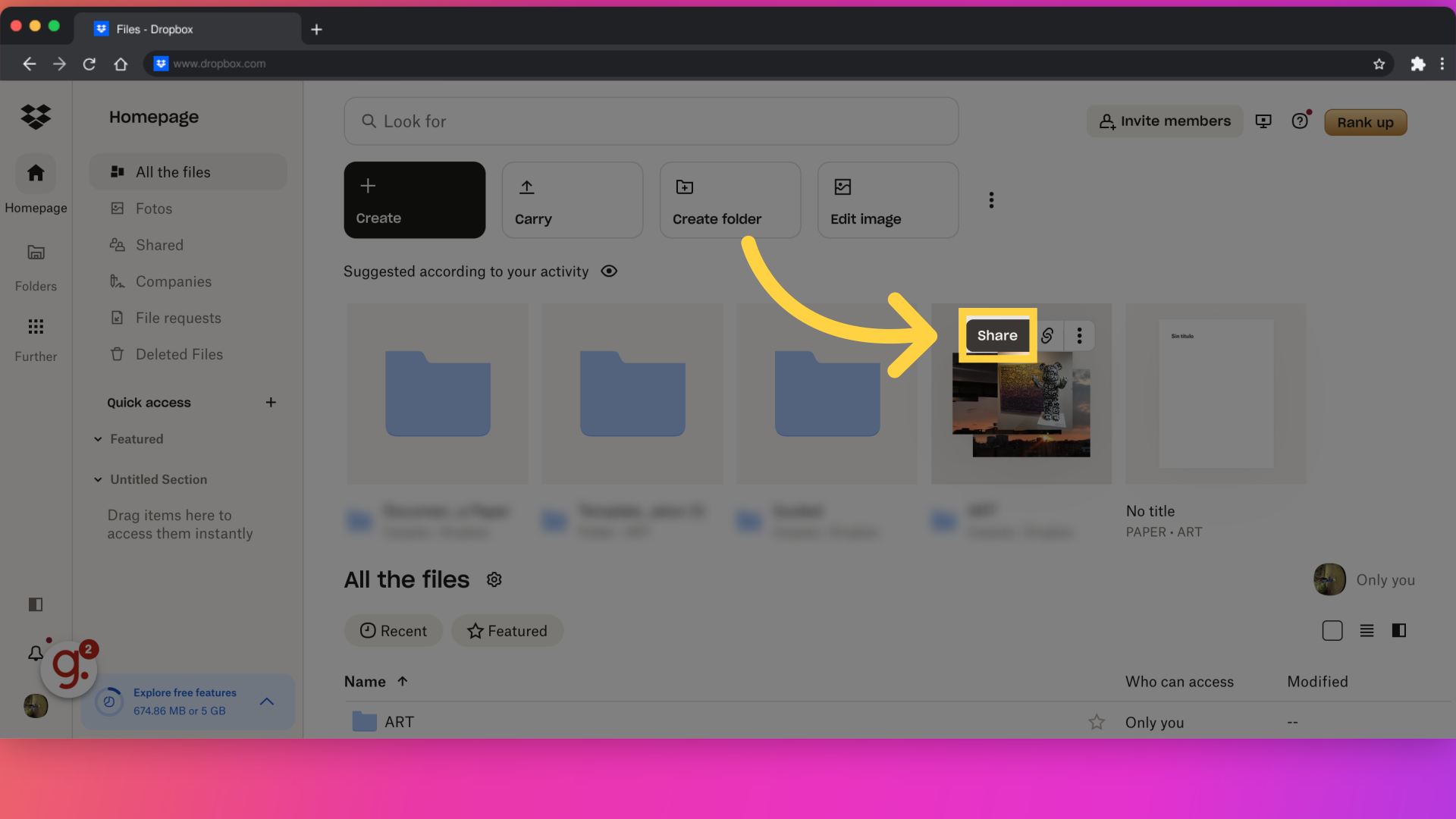
Task: Open the Dropbox logo home
Action: [36, 117]
